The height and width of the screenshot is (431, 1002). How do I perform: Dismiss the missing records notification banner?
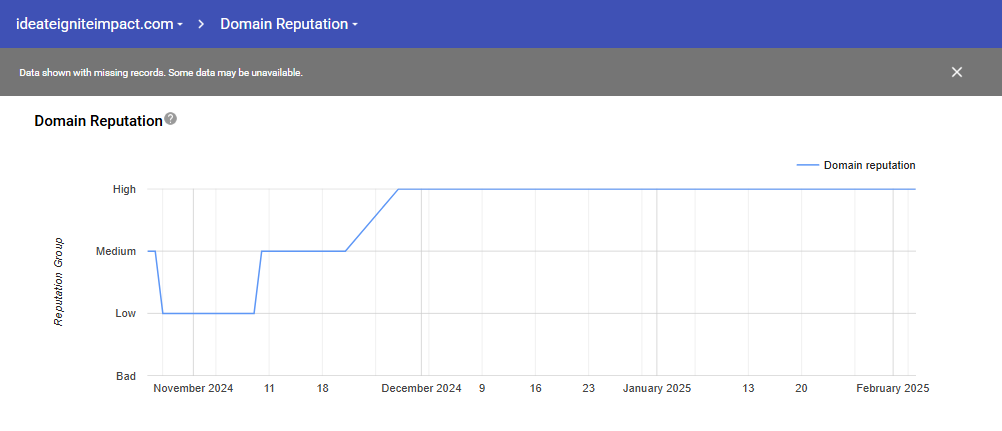tap(957, 72)
